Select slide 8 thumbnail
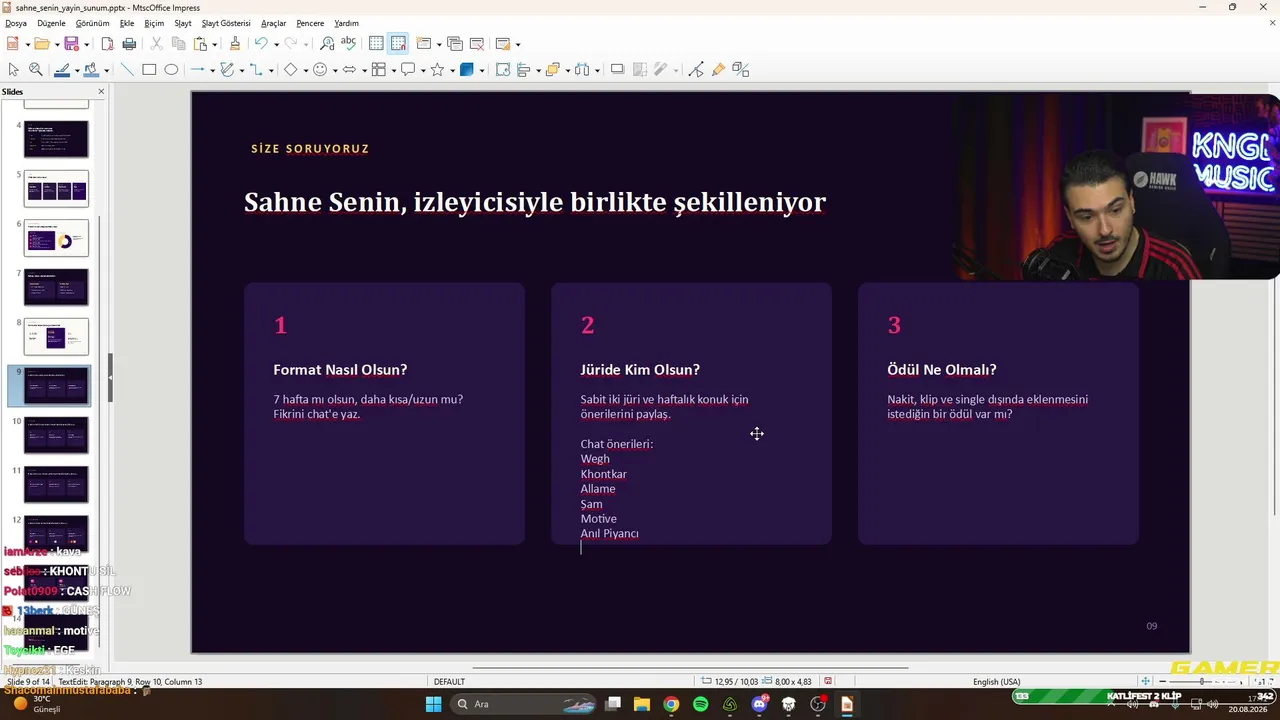Screen dimensions: 1280x720 [x=56, y=337]
